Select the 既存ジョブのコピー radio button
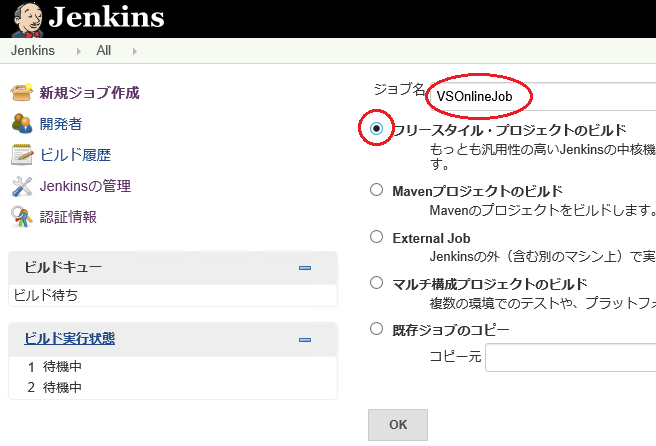Viewport: 656px width, 446px height. (376, 329)
